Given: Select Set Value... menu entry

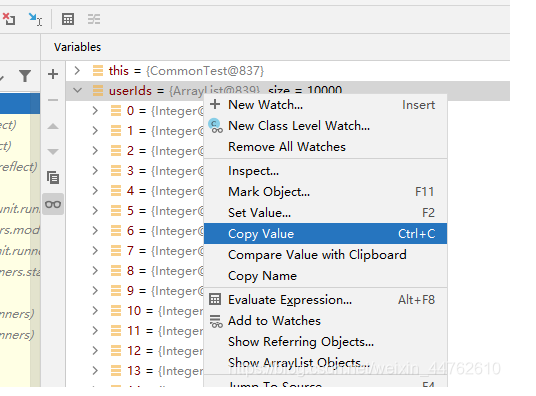Looking at the screenshot, I should [x=325, y=213].
